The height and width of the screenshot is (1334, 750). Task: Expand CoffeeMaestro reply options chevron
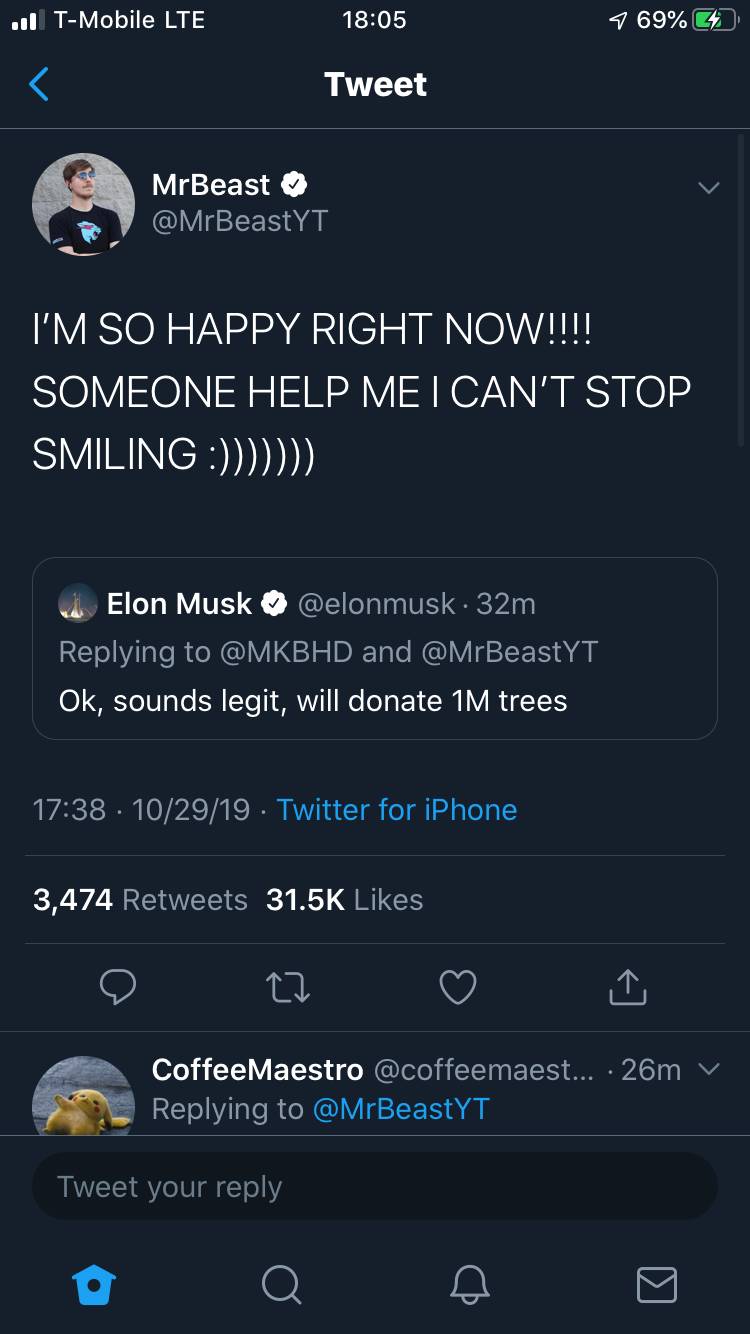click(708, 1069)
